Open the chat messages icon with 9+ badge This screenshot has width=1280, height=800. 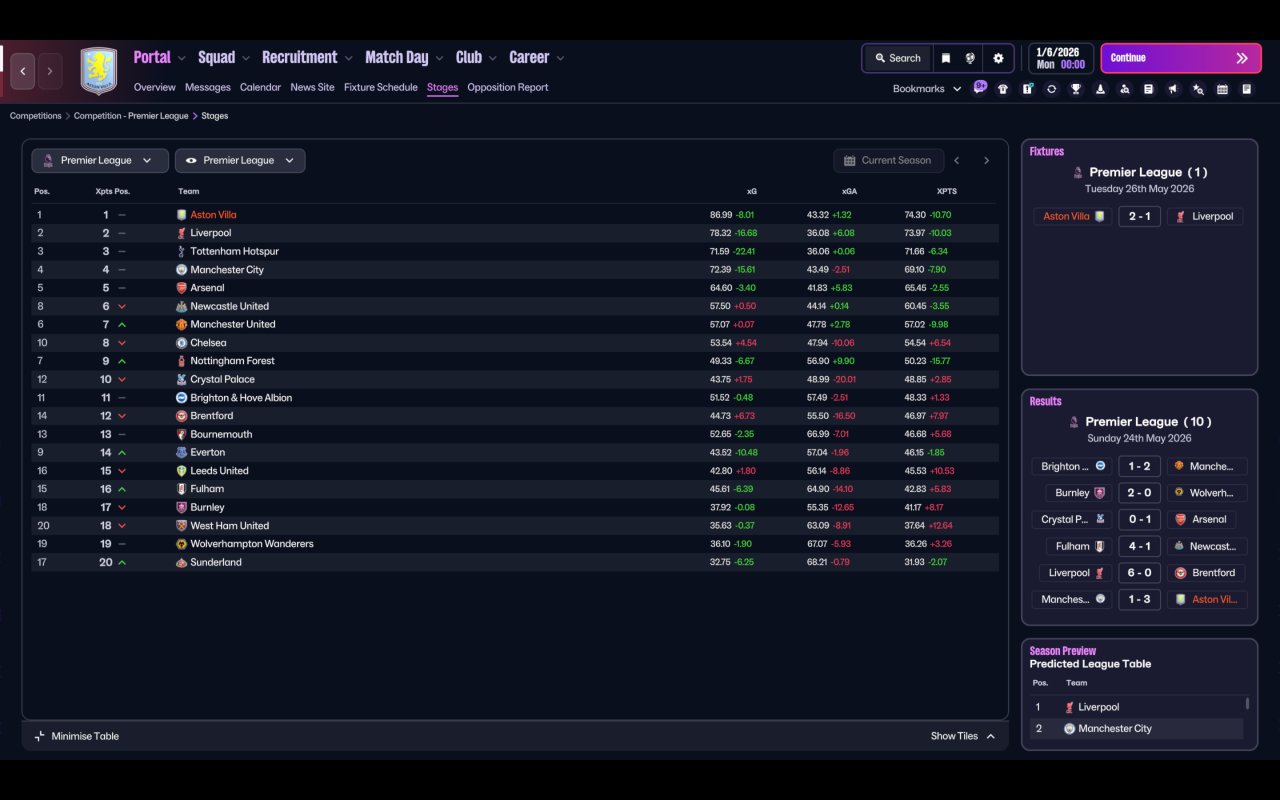[x=979, y=88]
